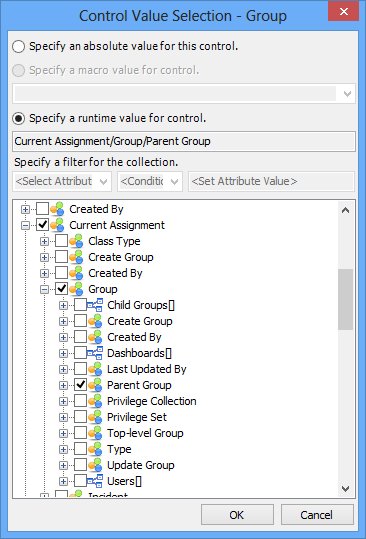The height and width of the screenshot is (539, 366).
Task: Select the Dashboards[] tree item label
Action: click(x=139, y=353)
